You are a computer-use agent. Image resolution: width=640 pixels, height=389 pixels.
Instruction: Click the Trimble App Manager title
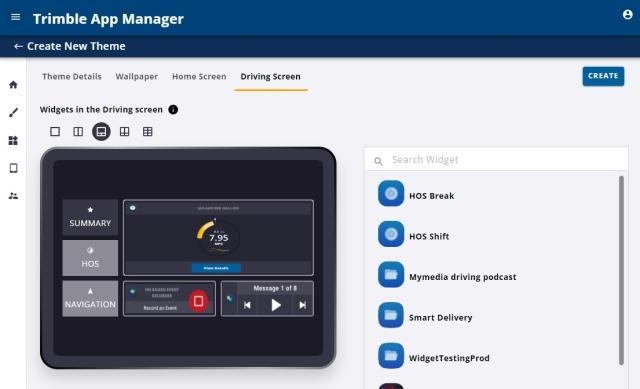click(x=108, y=19)
